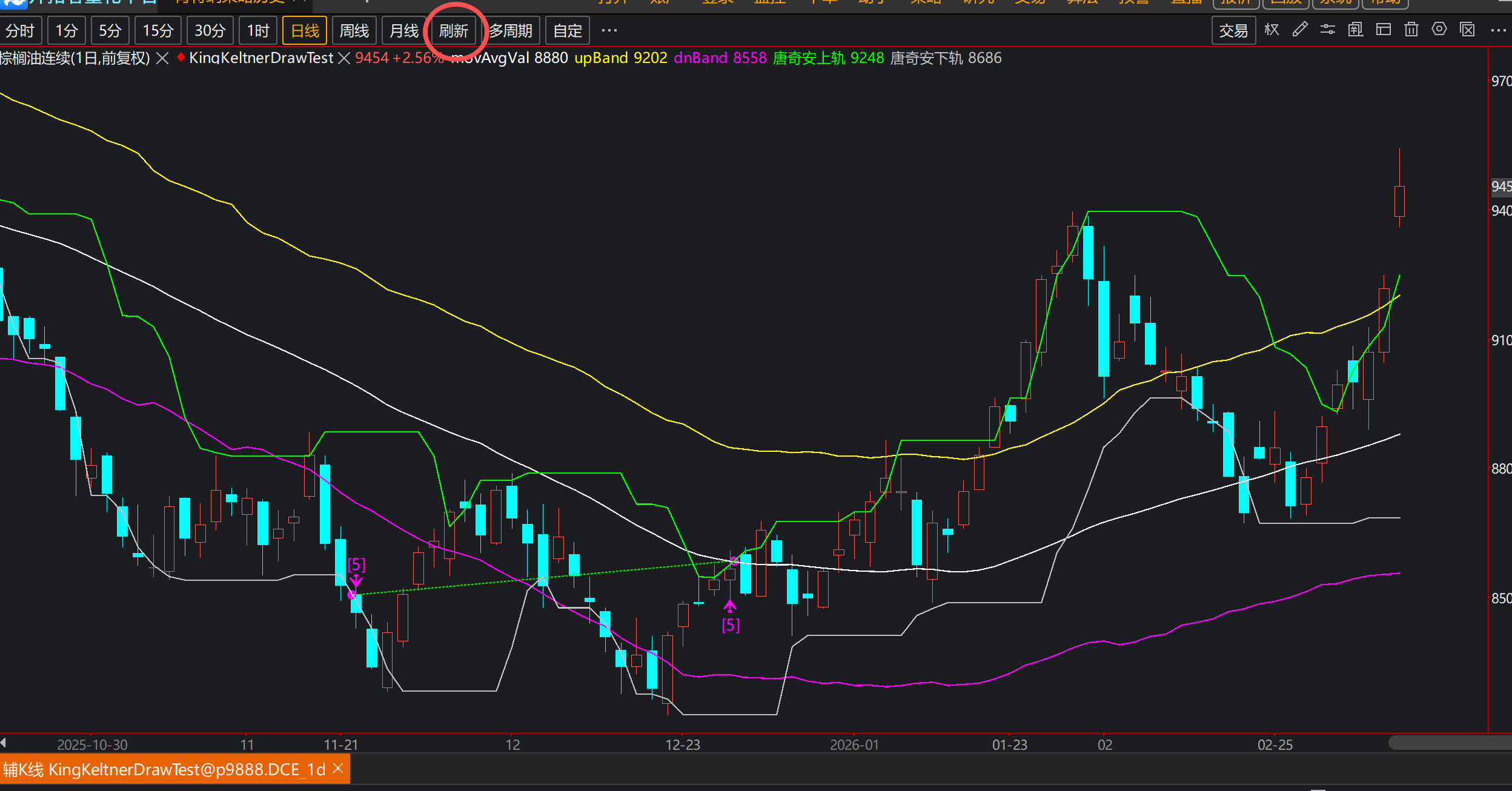
Task: Remove KingKeltnerDrawTest indicator via its X
Action: pyautogui.click(x=343, y=58)
